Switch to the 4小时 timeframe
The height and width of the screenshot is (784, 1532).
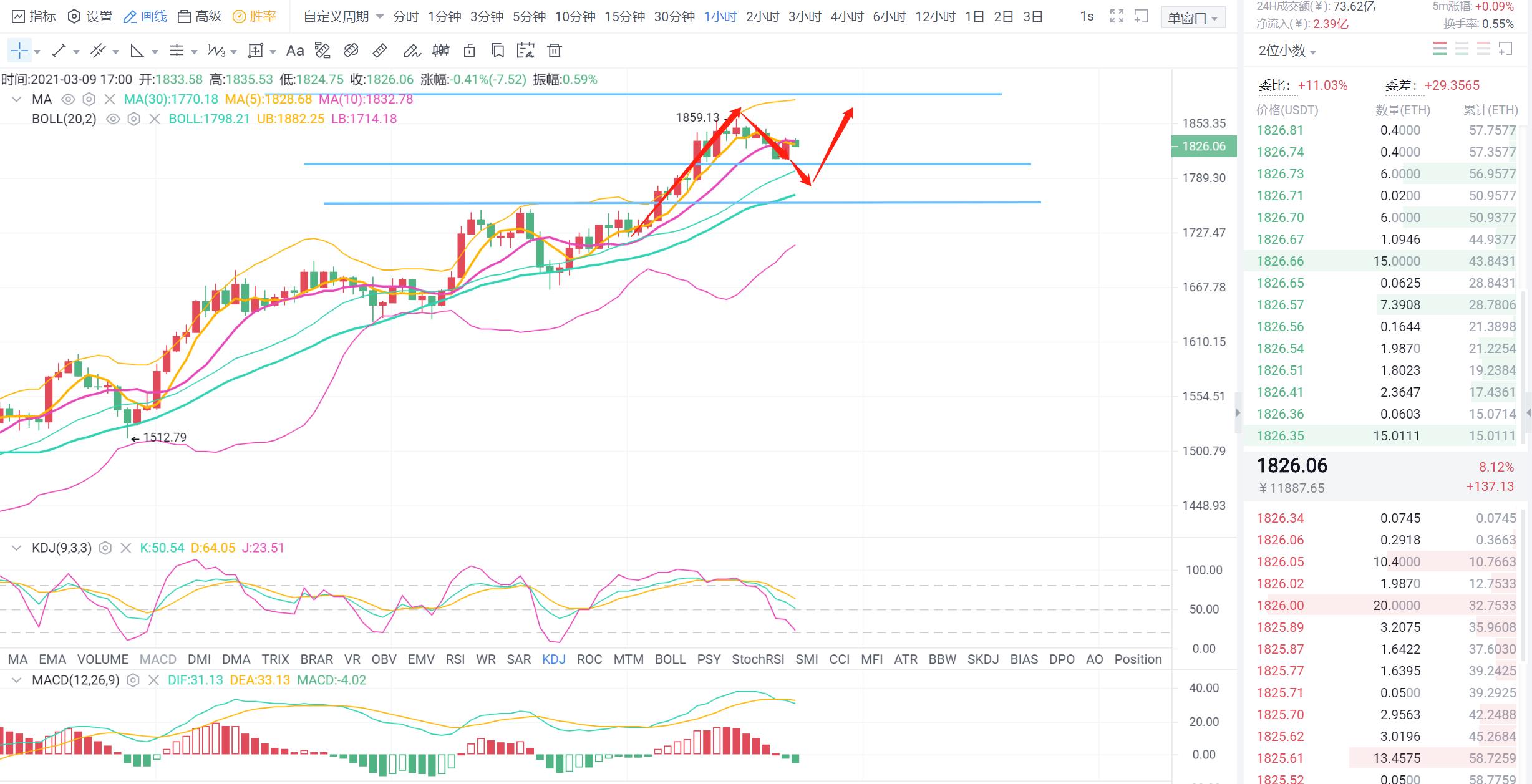(846, 17)
